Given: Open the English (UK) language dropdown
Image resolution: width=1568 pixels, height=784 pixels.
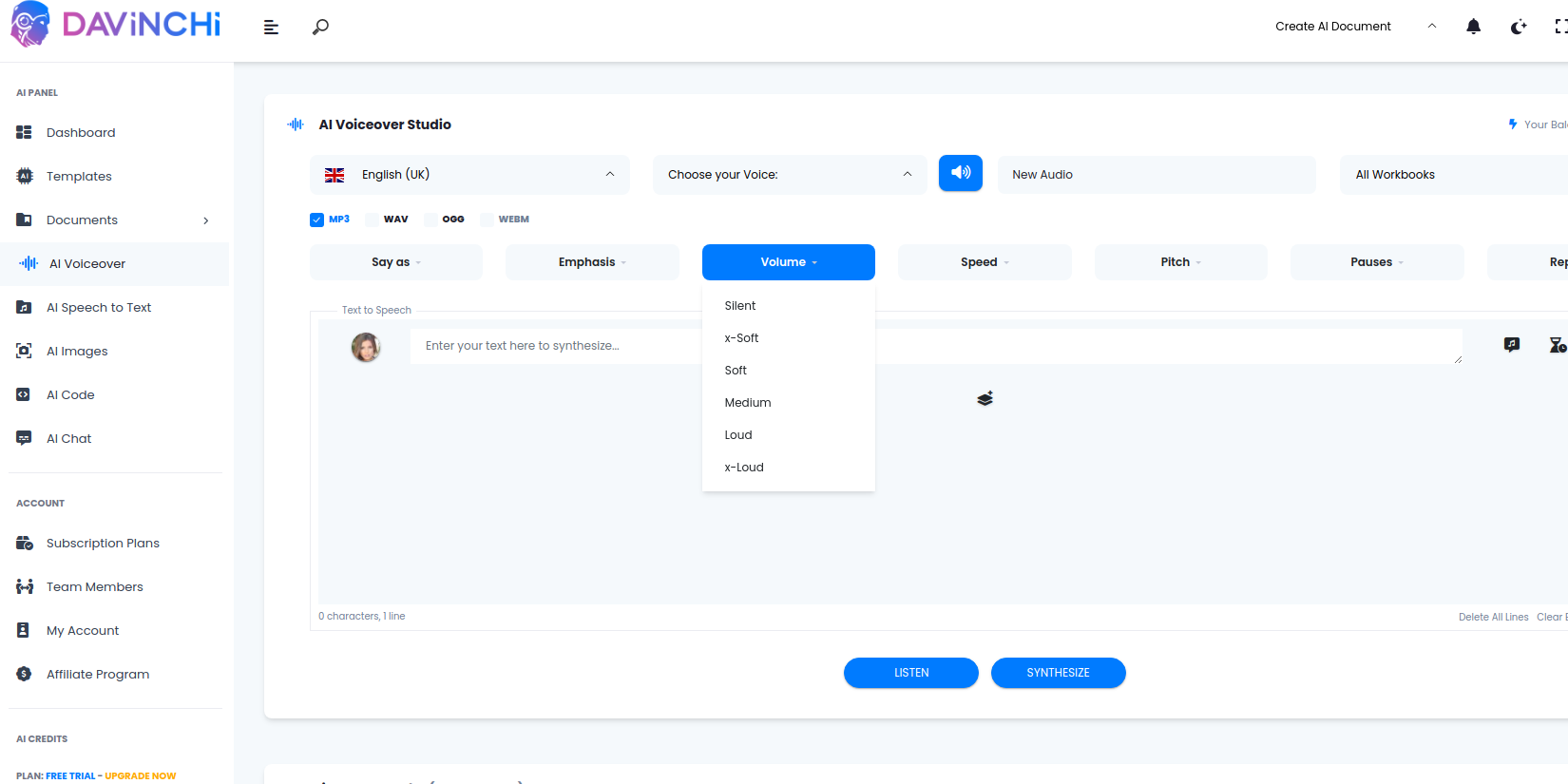Looking at the screenshot, I should [x=469, y=175].
